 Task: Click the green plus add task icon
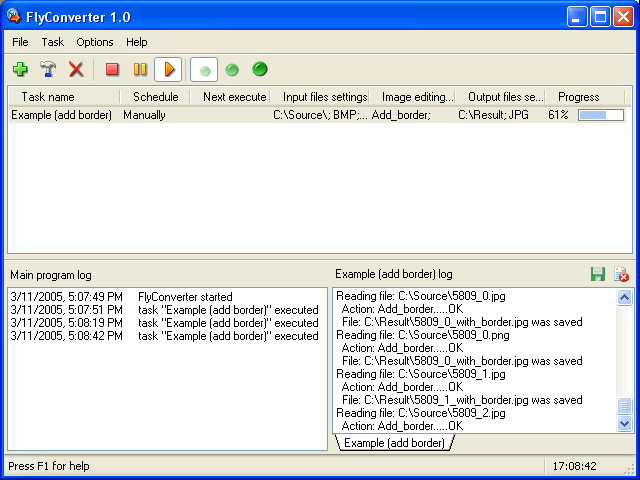(20, 69)
